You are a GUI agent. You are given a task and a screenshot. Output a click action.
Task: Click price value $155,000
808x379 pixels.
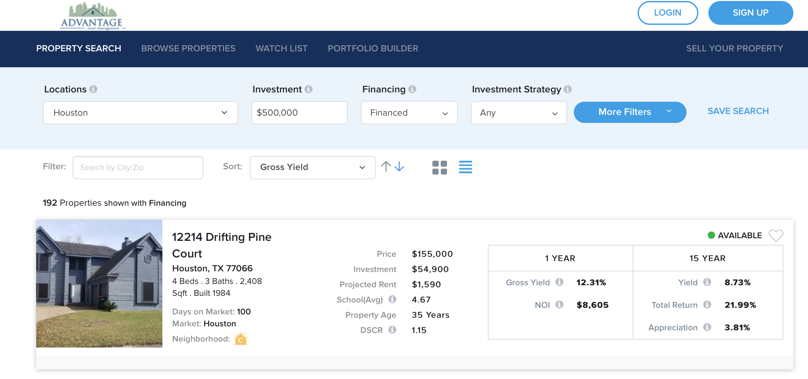tap(432, 254)
